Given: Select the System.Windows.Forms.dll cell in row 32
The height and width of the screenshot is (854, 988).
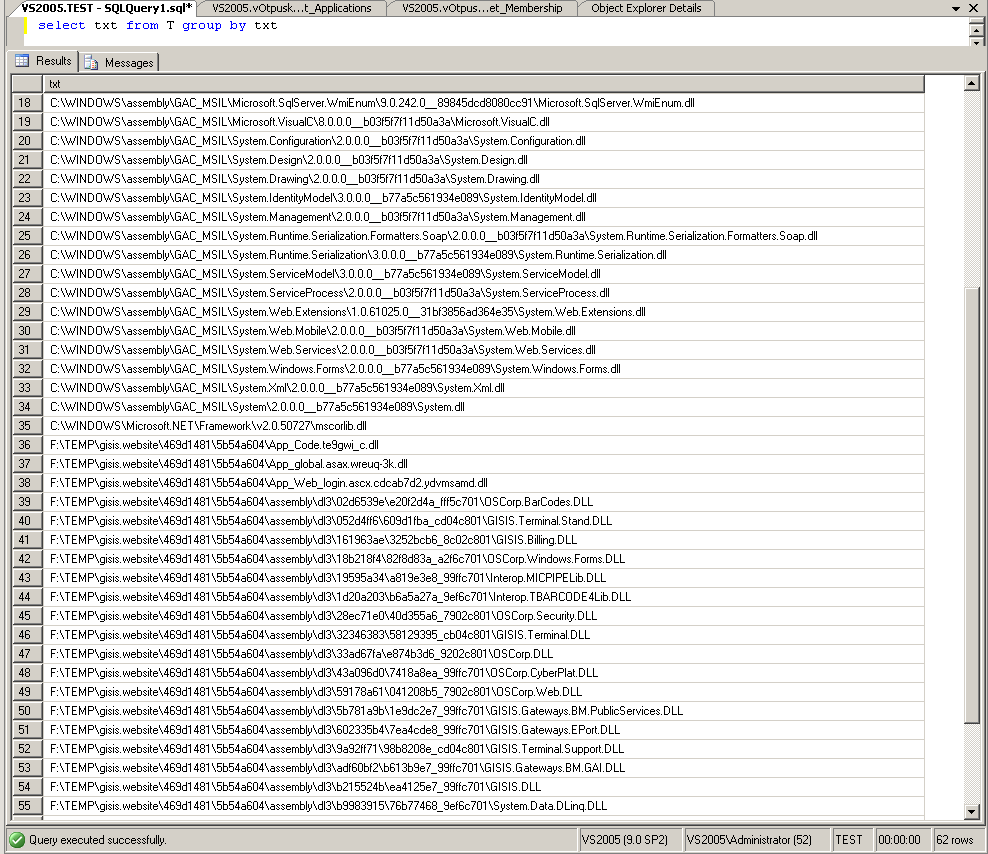Looking at the screenshot, I should pos(483,369).
